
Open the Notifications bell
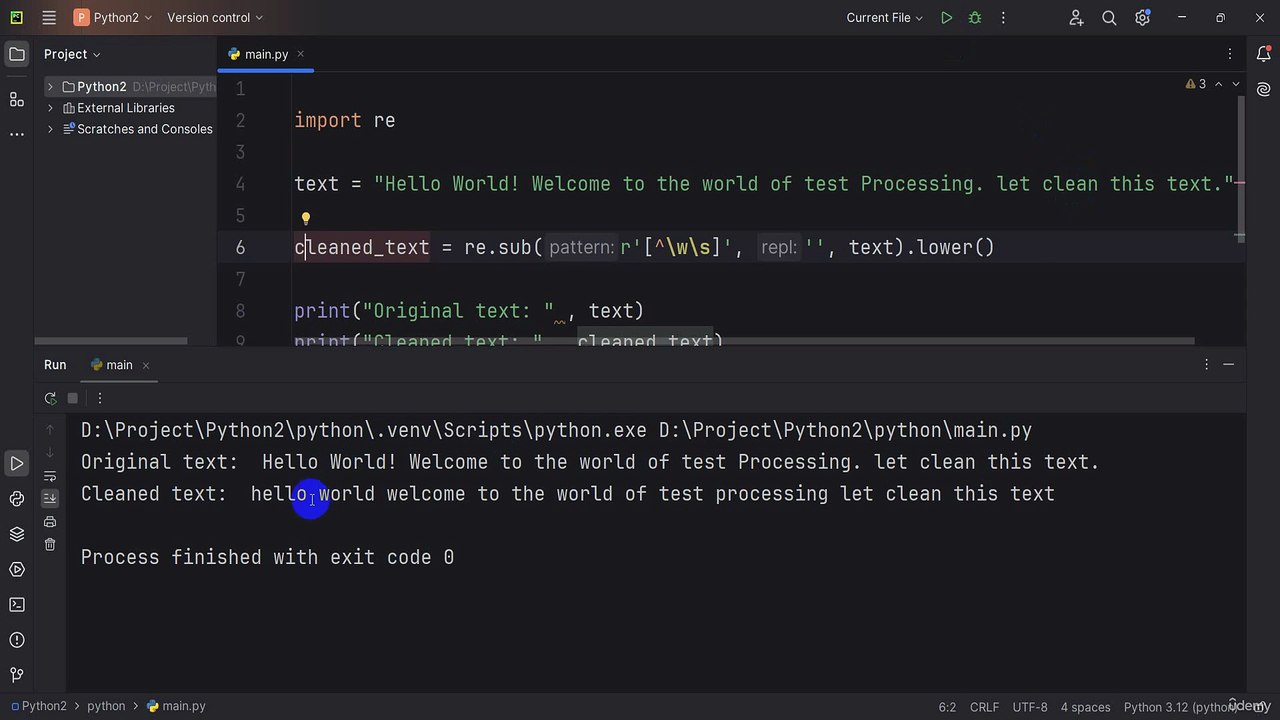(1263, 54)
